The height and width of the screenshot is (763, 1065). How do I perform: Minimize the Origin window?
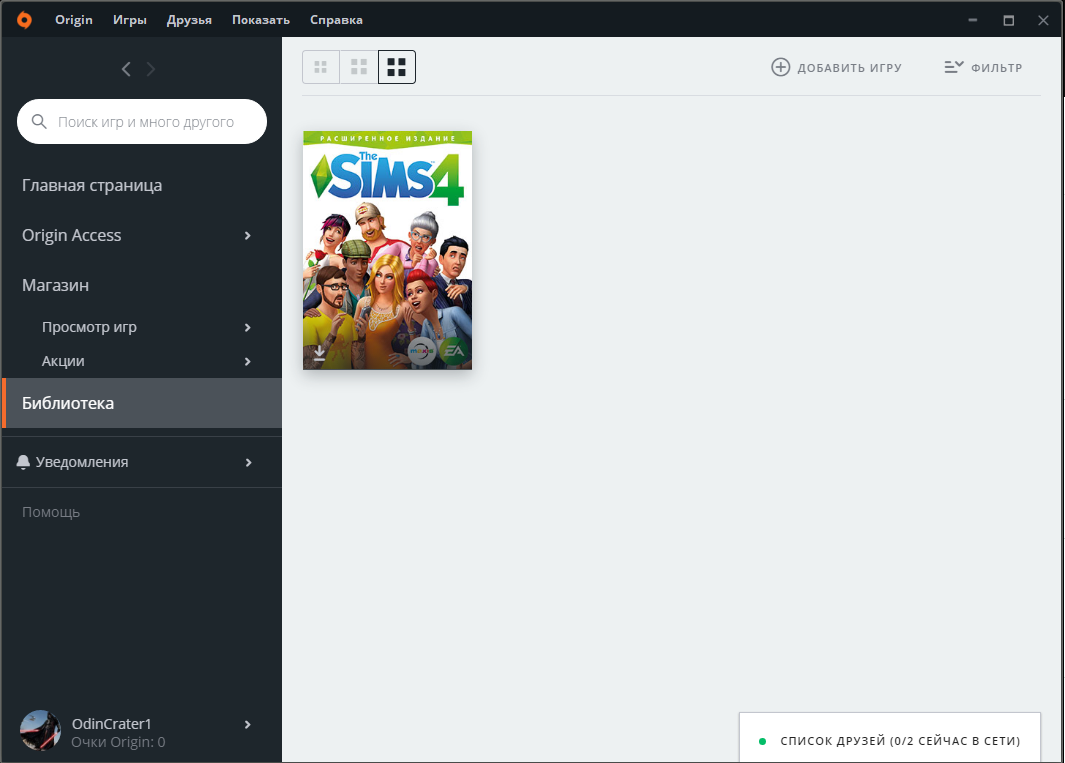pos(973,20)
